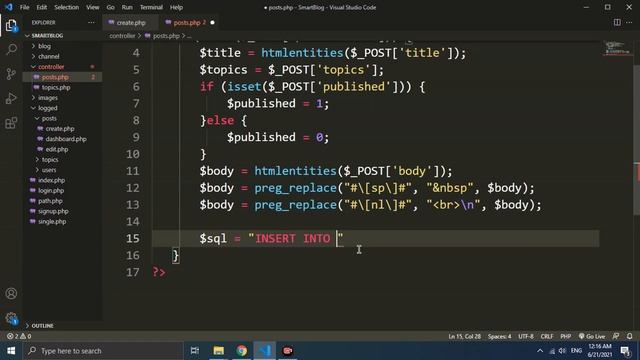Click the Go Live status button
Viewport: 640px width, 360px height.
click(592, 336)
